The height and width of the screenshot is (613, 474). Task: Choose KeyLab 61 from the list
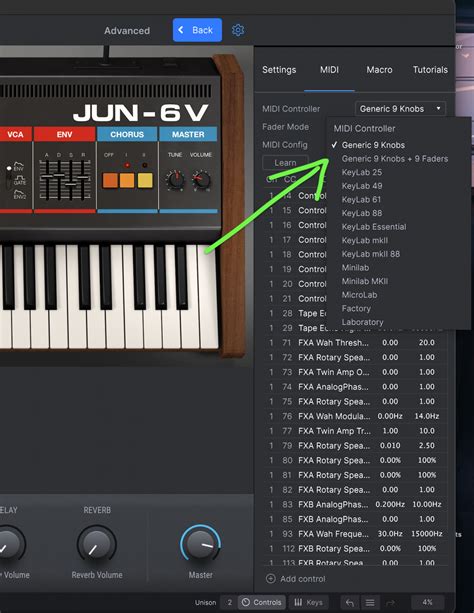(361, 200)
